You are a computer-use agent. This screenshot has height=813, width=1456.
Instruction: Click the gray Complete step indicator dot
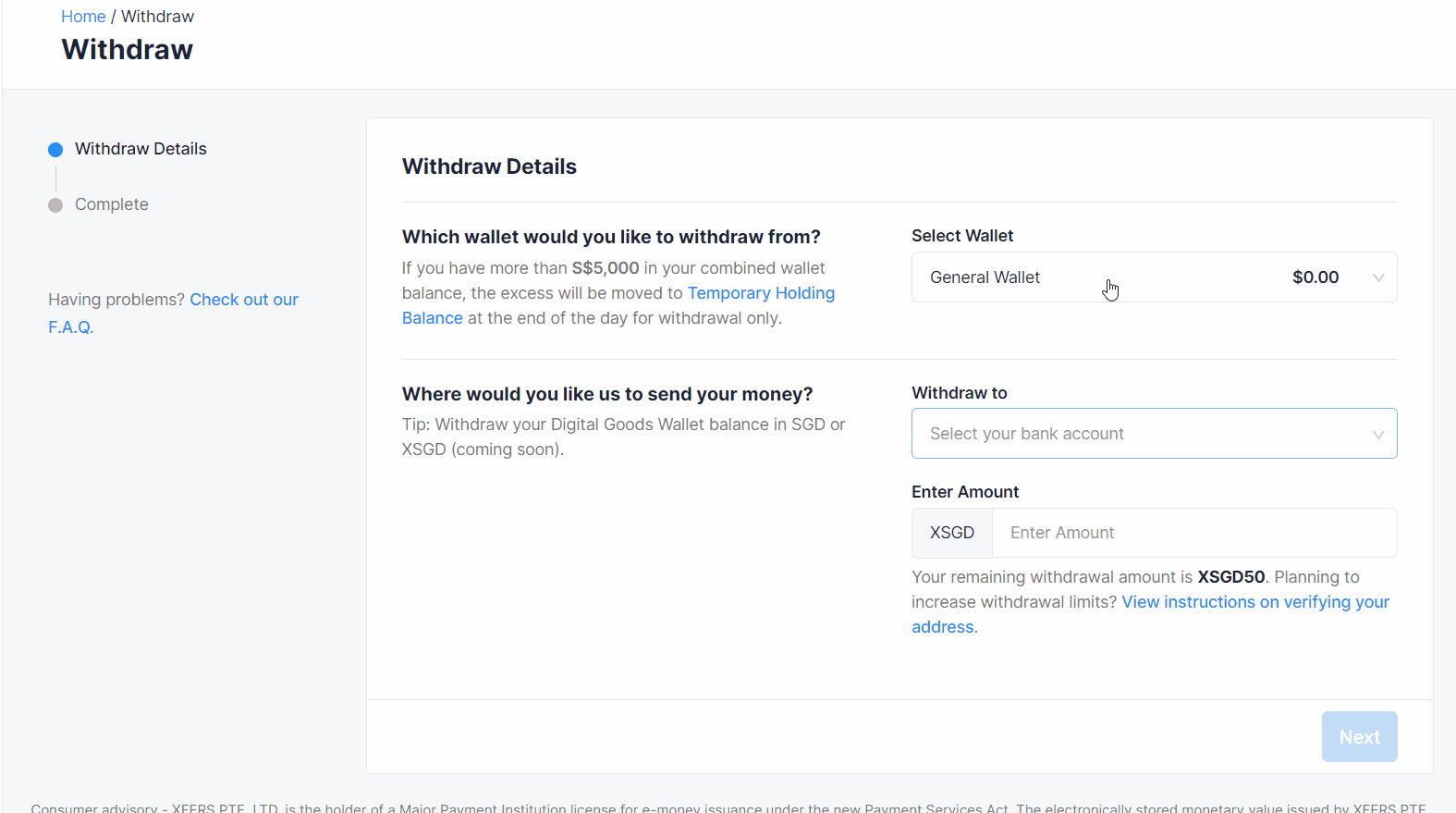click(55, 205)
